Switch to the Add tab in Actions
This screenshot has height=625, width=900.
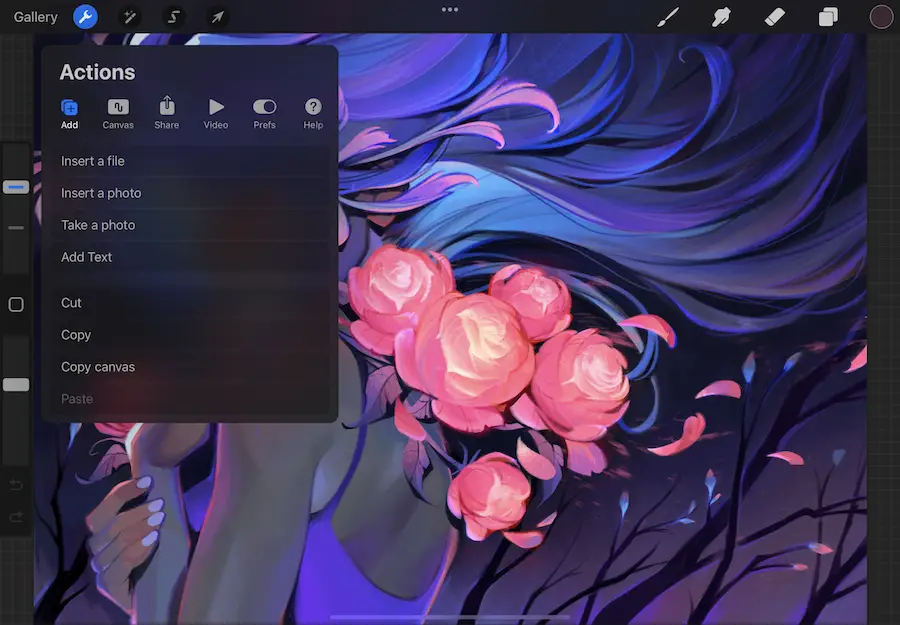click(69, 114)
